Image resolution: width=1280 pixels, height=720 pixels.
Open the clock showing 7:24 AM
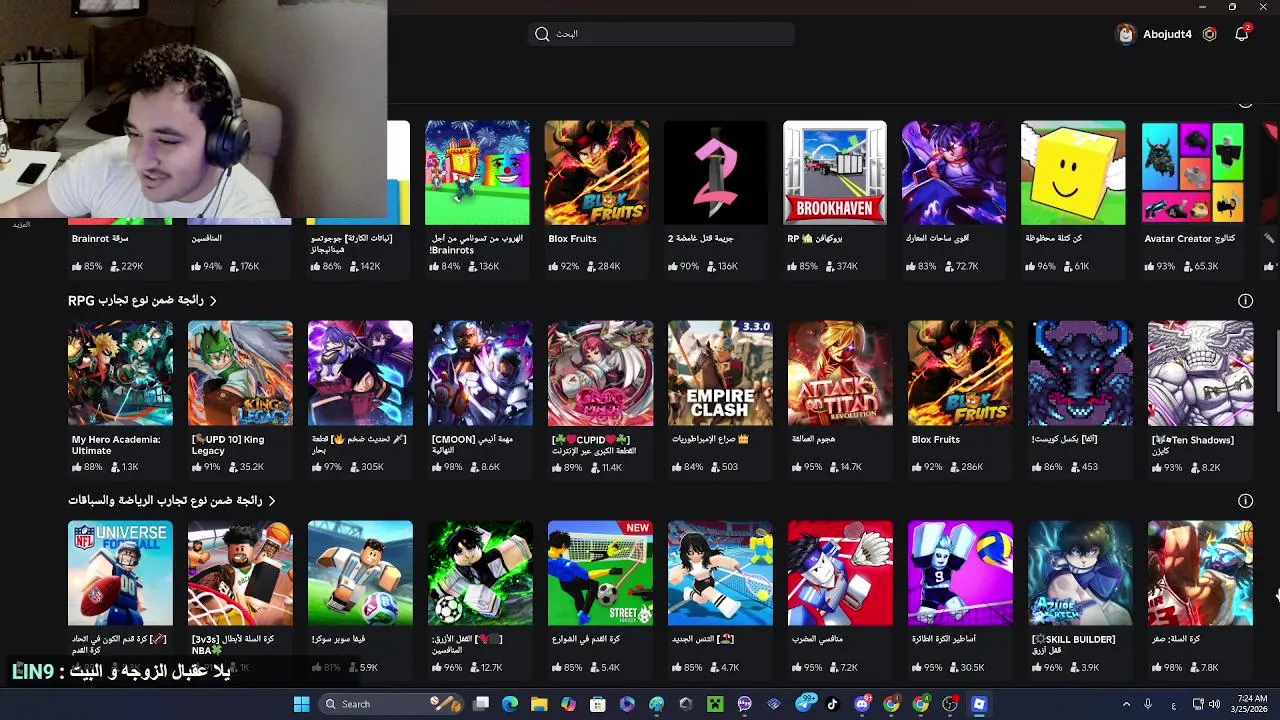(x=1253, y=704)
